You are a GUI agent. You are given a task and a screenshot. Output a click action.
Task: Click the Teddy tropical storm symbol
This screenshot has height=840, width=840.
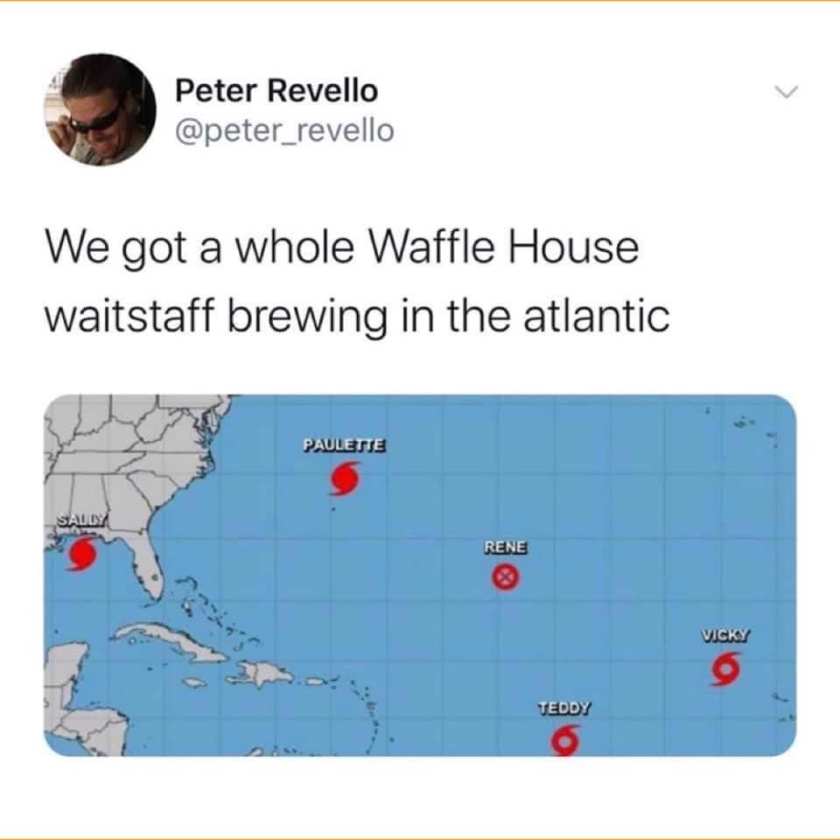click(566, 740)
